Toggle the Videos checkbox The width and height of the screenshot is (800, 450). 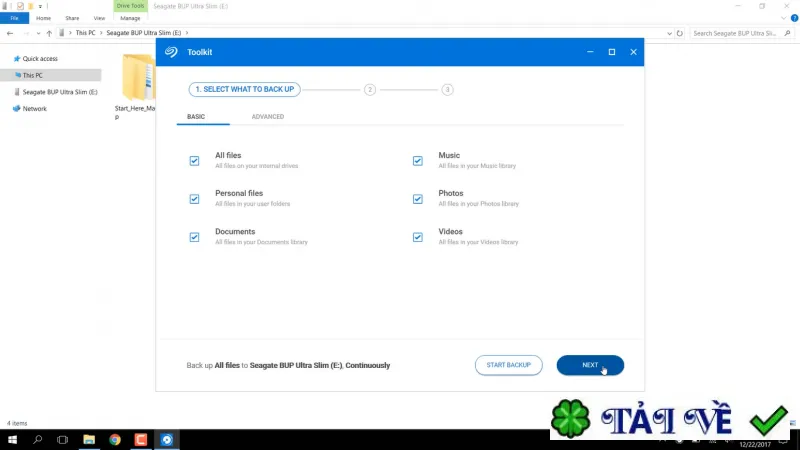pos(418,237)
